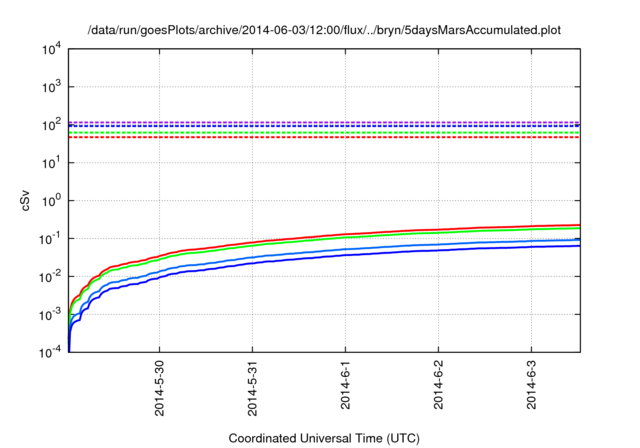Select the 2014-5-31 date tick label
Image resolution: width=640 pixels, height=448 pixels.
(253, 385)
